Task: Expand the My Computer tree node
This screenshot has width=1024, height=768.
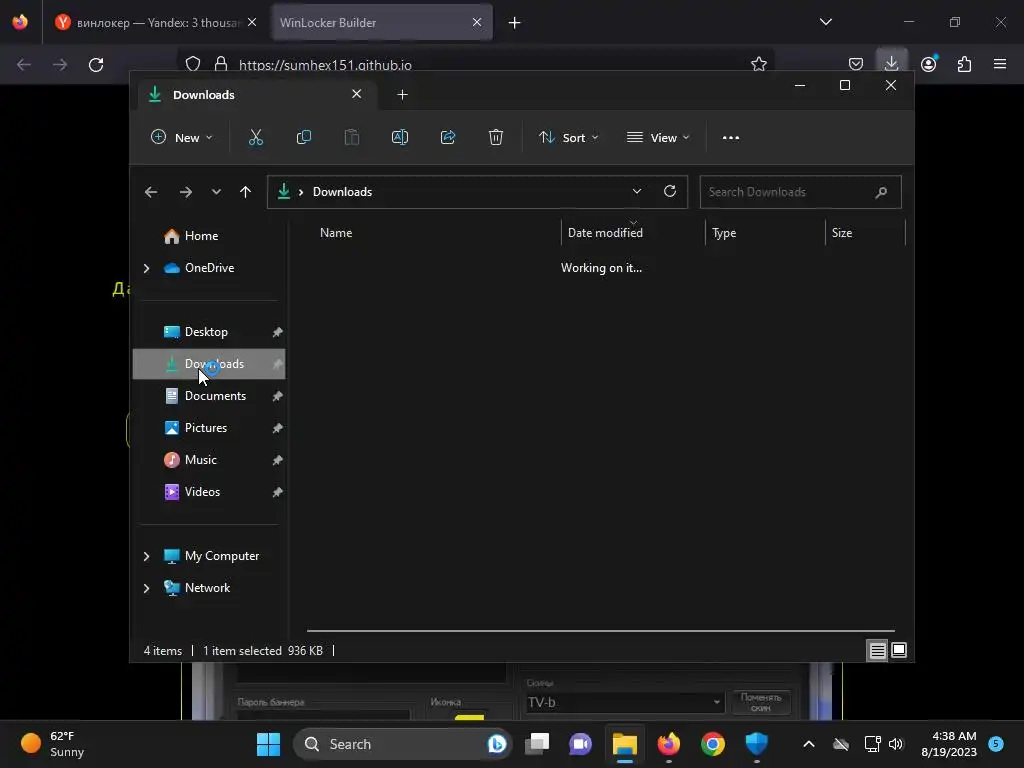Action: click(x=146, y=556)
